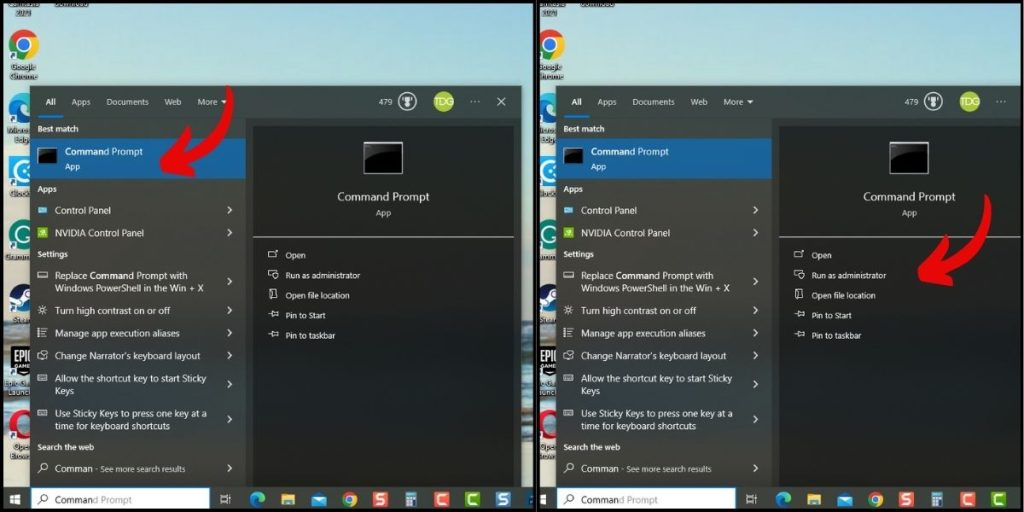Image resolution: width=1024 pixels, height=512 pixels.
Task: Click red S Snagit icon in right taskbar
Action: tap(906, 500)
